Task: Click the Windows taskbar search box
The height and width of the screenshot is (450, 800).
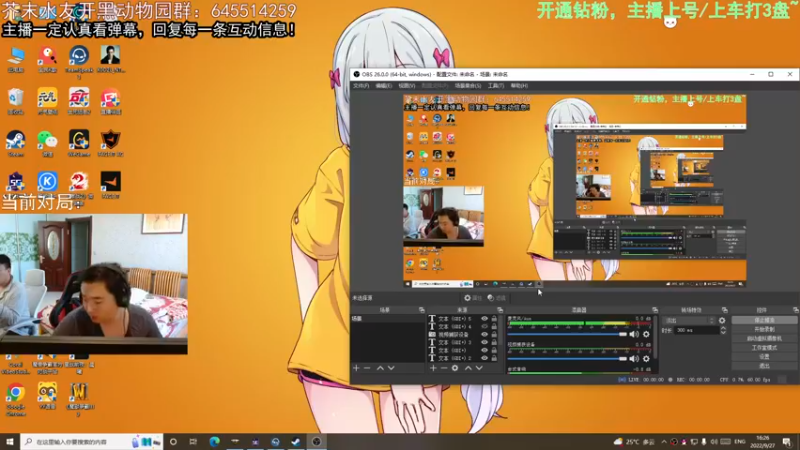Action: [x=92, y=441]
